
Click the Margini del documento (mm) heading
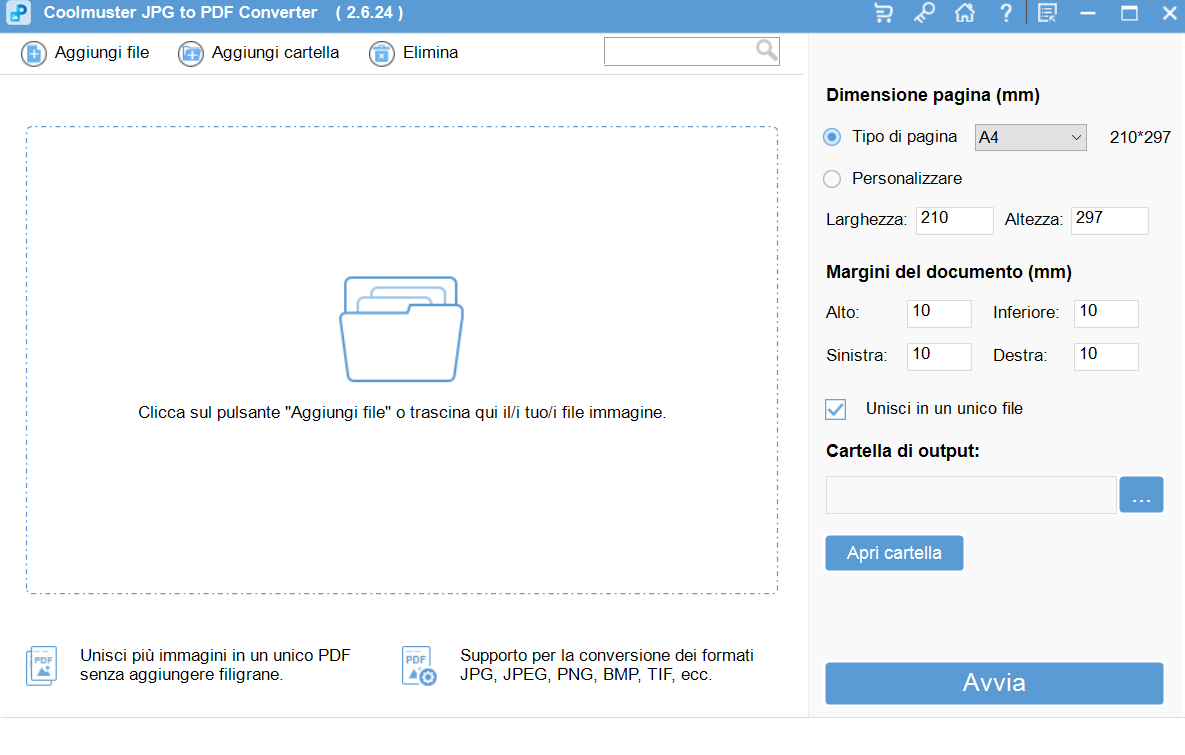pos(948,272)
